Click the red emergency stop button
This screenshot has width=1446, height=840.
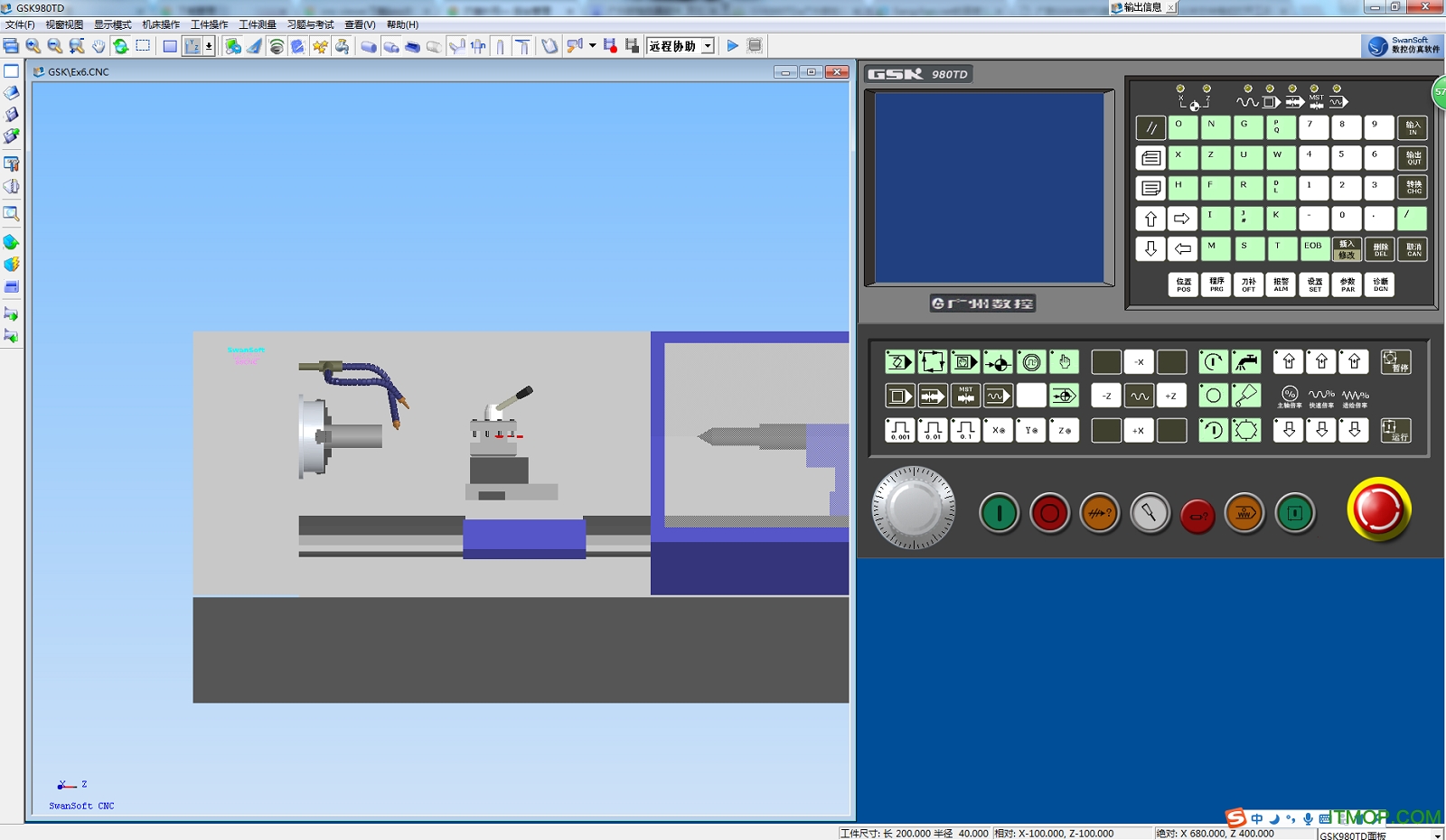(1378, 509)
